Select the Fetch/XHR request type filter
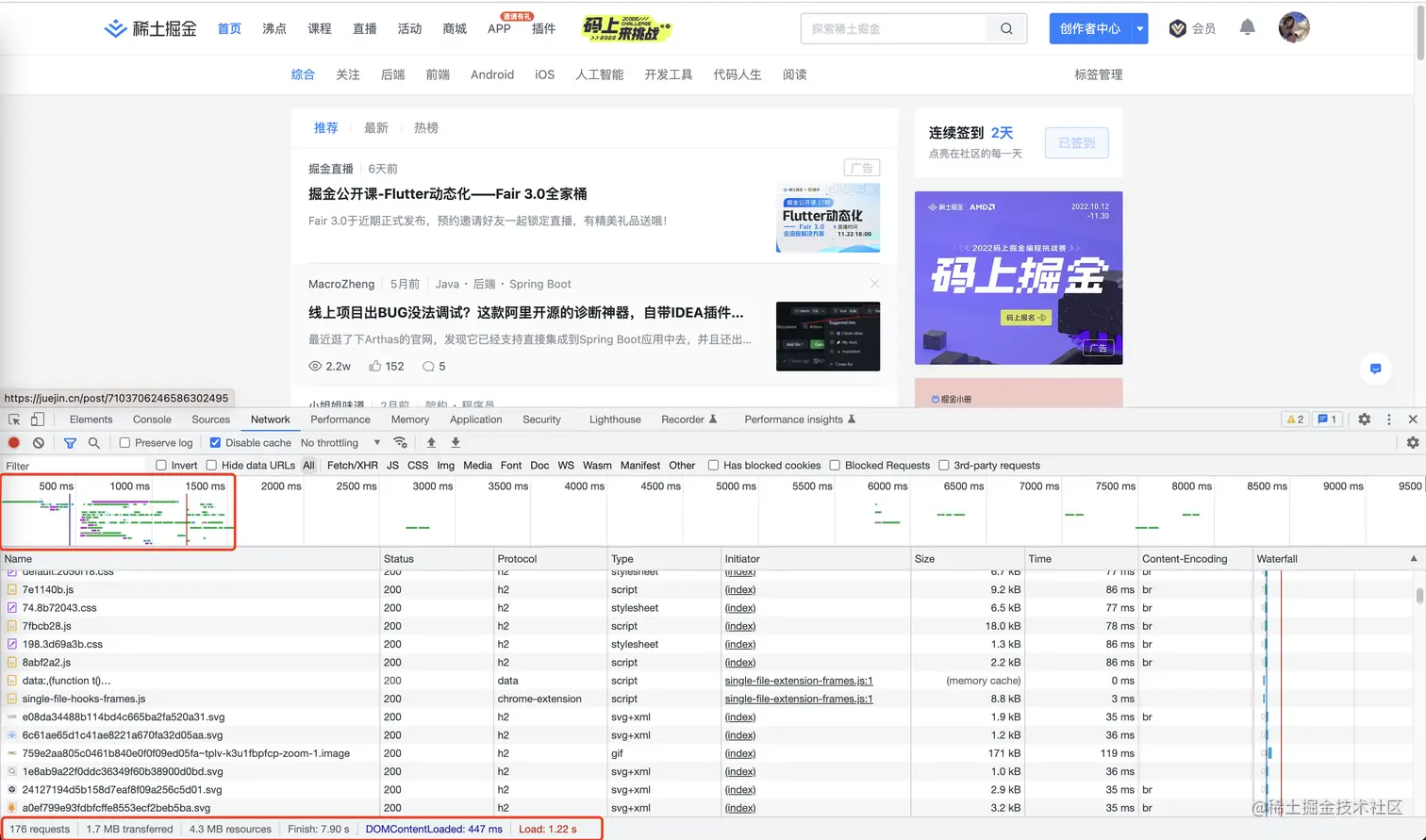The height and width of the screenshot is (840, 1426). 353,466
